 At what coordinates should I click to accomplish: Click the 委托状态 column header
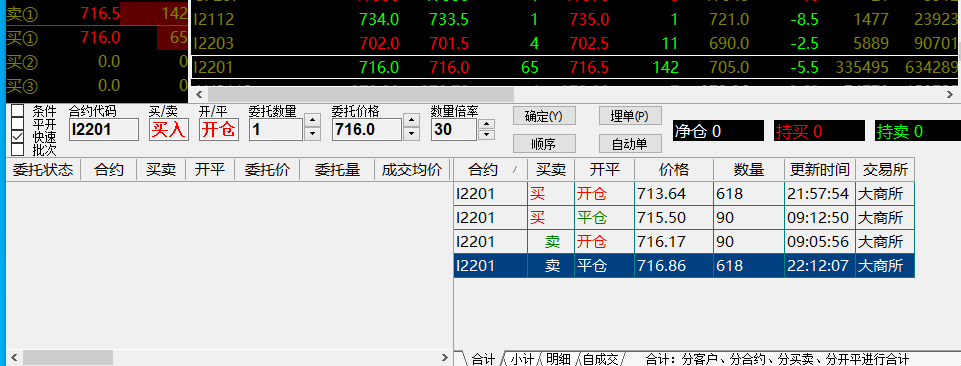(x=43, y=170)
